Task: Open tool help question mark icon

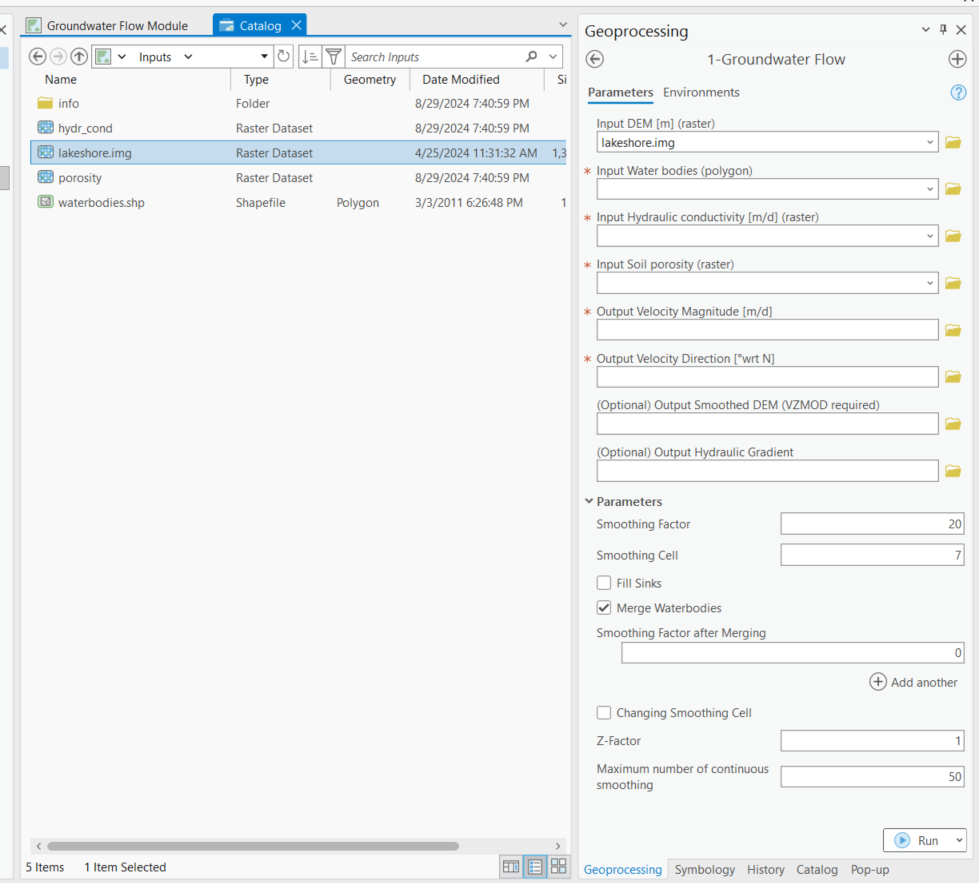Action: (x=958, y=93)
